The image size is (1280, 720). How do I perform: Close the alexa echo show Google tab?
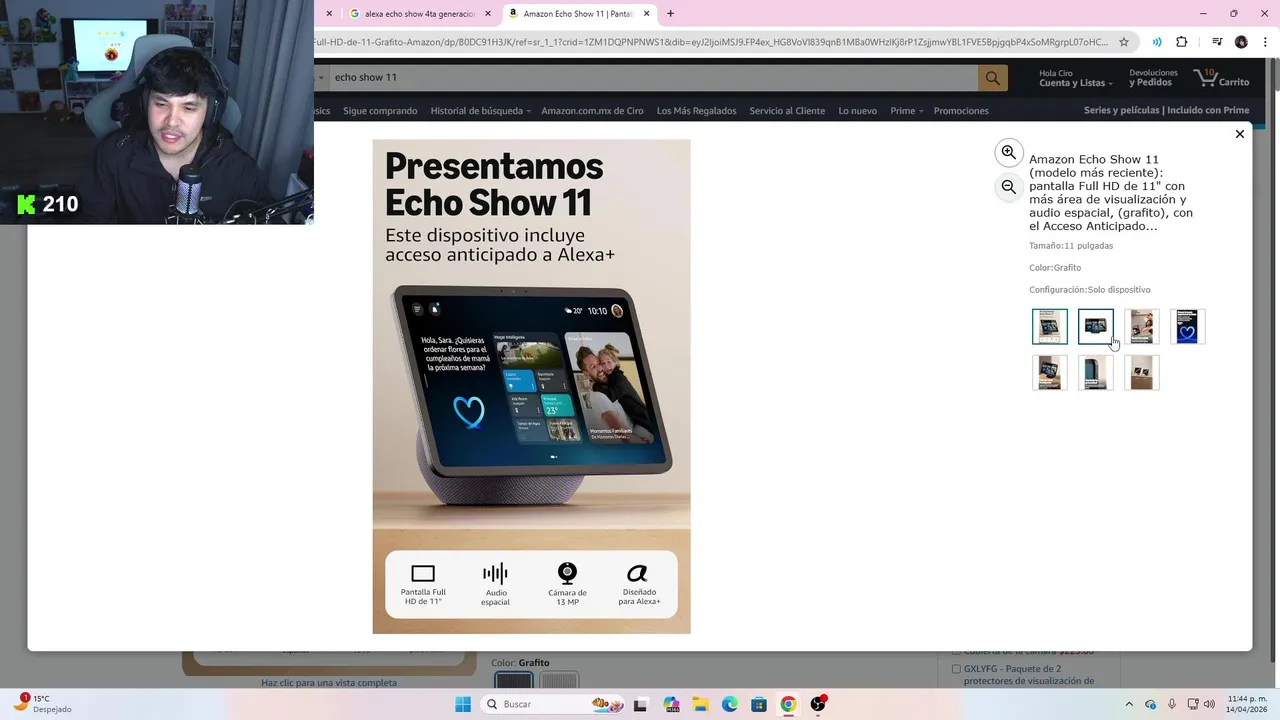click(488, 14)
